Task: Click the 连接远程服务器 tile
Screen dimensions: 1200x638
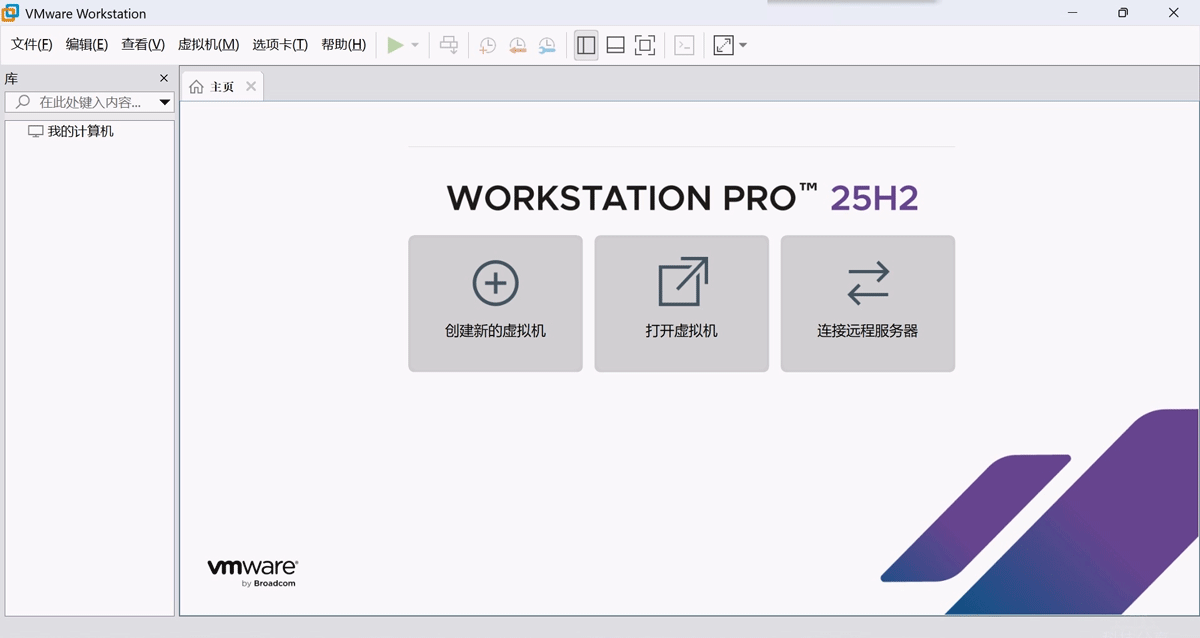Action: click(867, 303)
